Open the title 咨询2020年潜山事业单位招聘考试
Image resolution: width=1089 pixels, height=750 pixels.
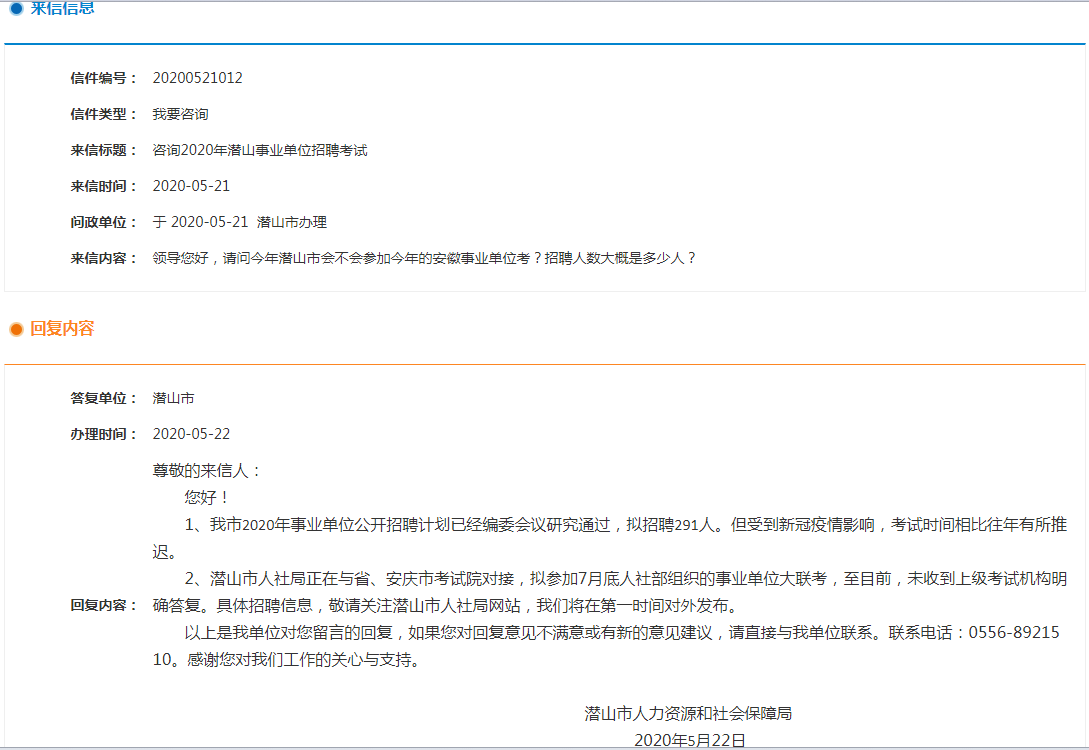coord(260,150)
